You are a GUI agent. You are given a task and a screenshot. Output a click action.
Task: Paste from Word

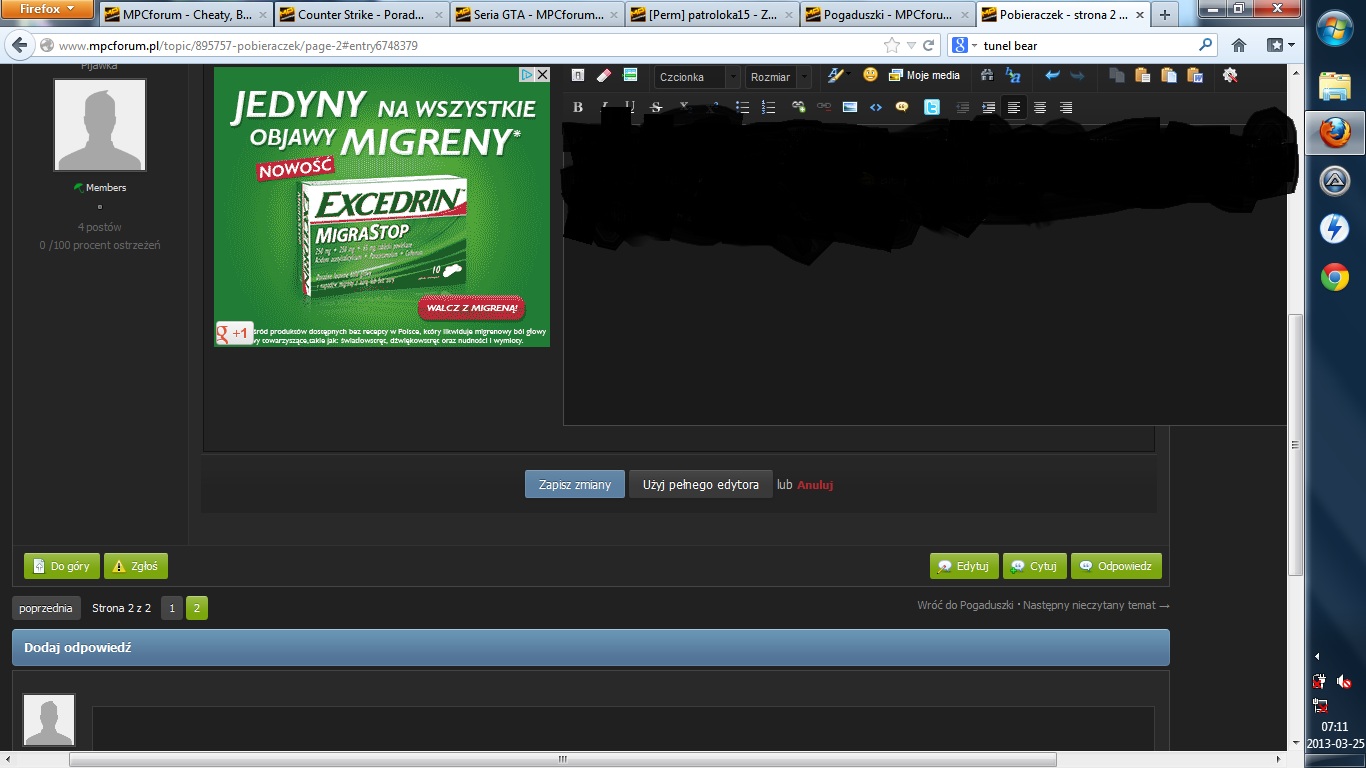[1194, 75]
